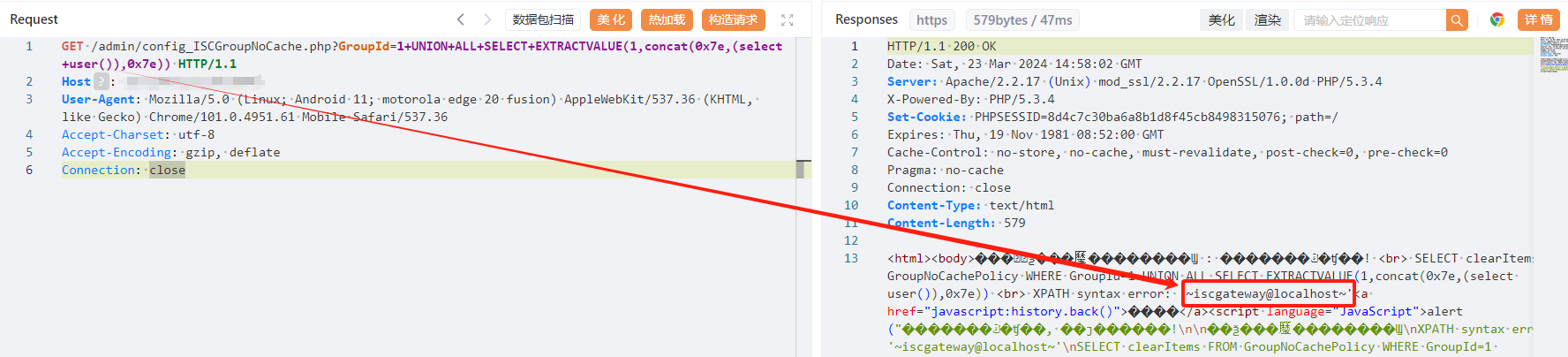This screenshot has height=357, width=1568.
Task: Click the question mark icon beside Host
Action: tap(102, 81)
